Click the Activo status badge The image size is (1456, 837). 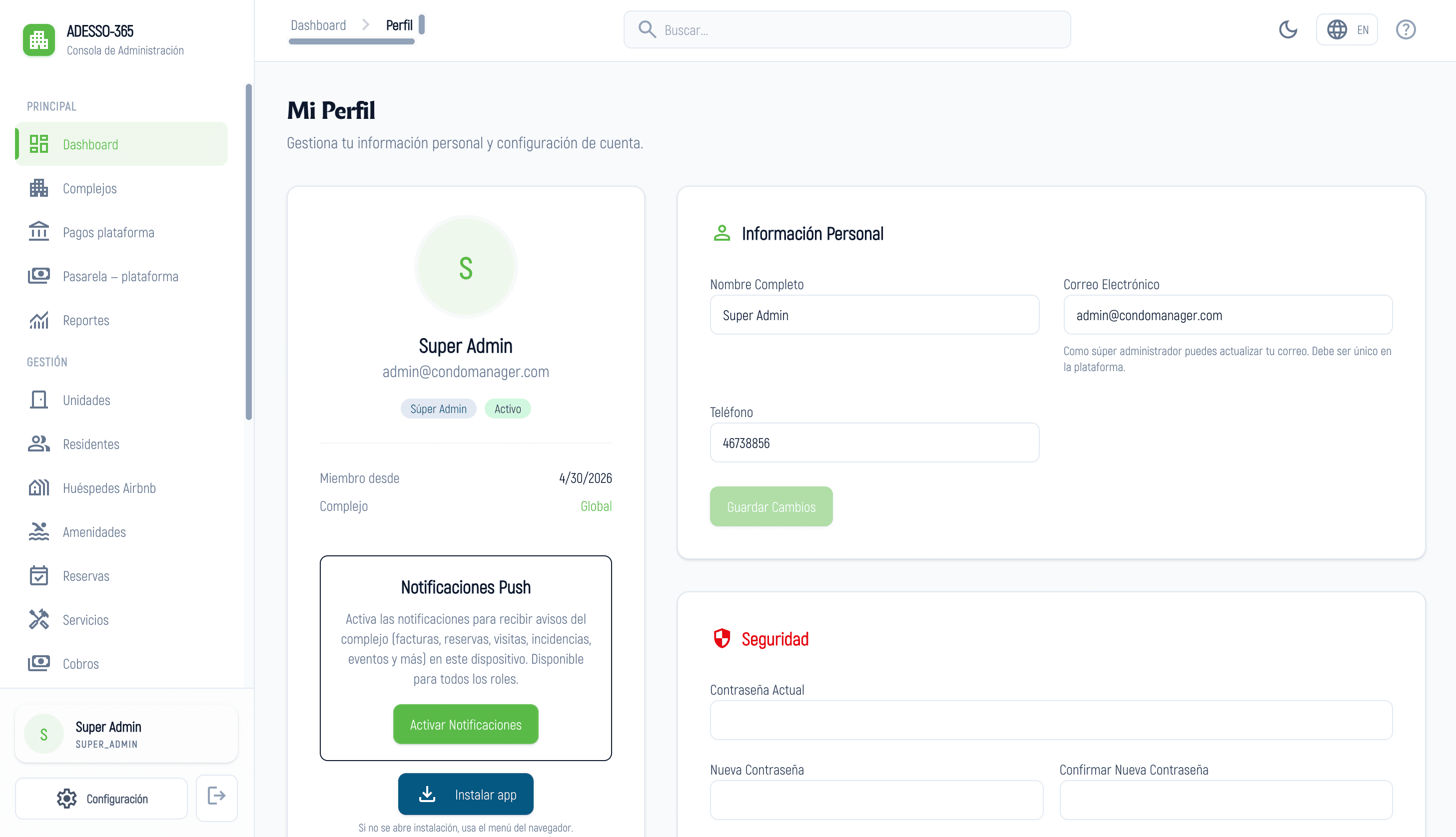[x=507, y=408]
